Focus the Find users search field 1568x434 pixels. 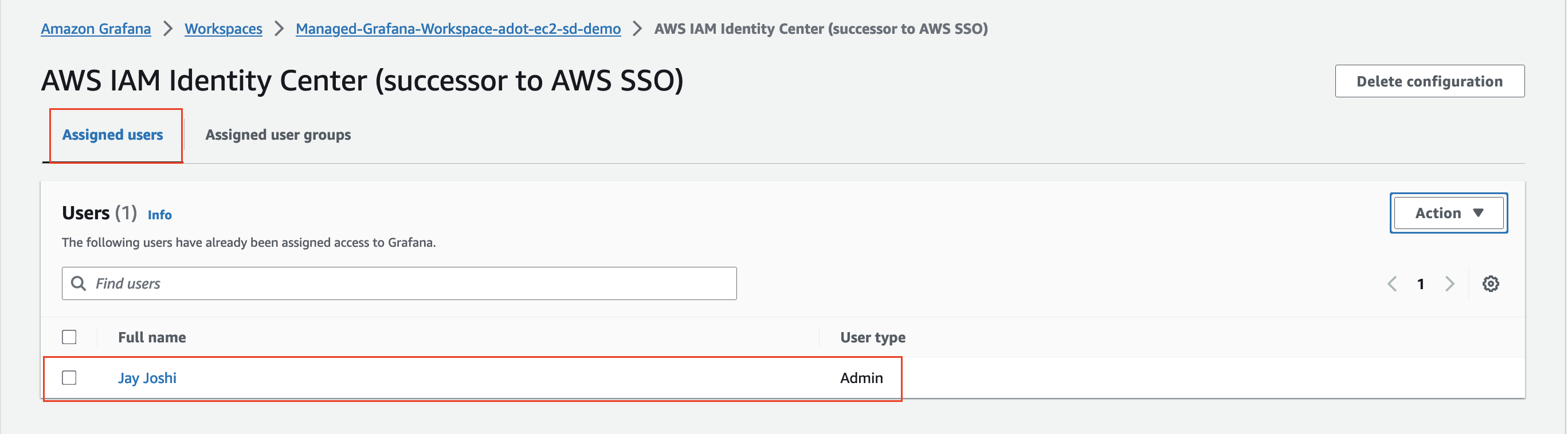point(399,284)
